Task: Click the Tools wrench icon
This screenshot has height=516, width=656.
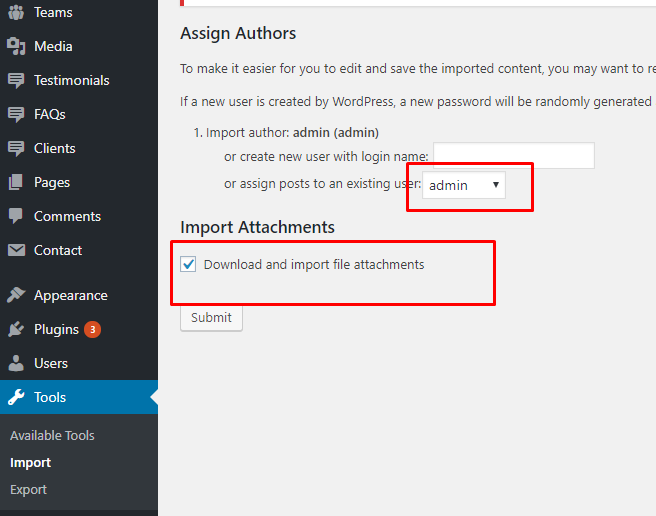Action: [16, 397]
